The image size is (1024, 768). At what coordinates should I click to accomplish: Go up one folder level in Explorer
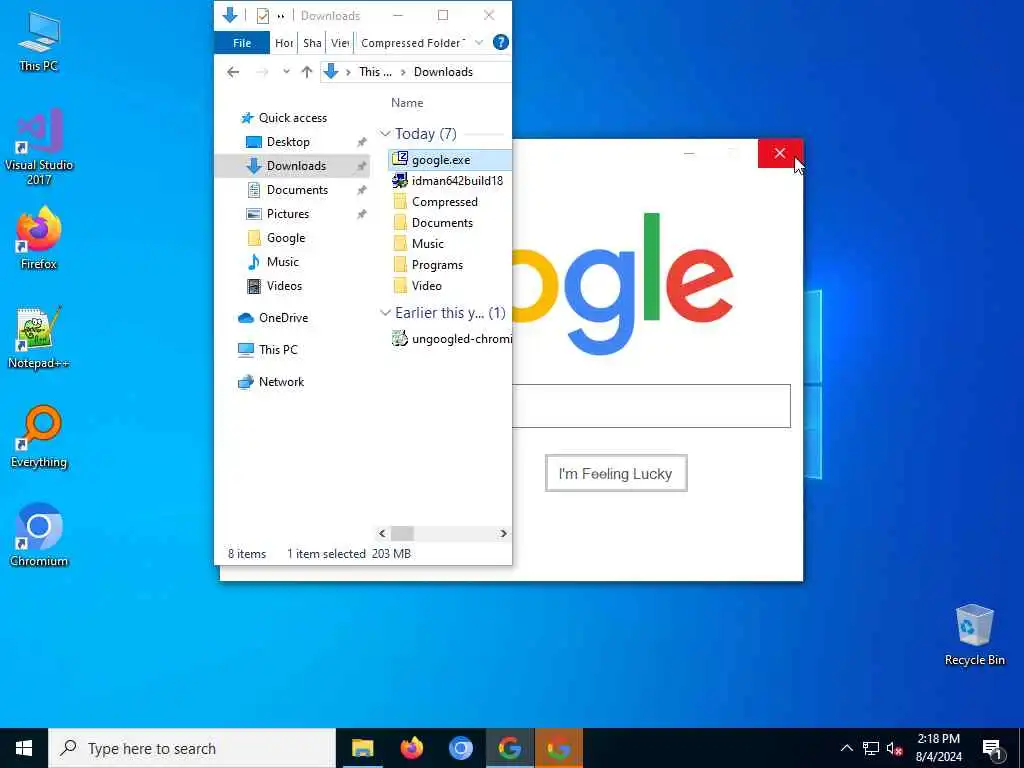tap(307, 72)
